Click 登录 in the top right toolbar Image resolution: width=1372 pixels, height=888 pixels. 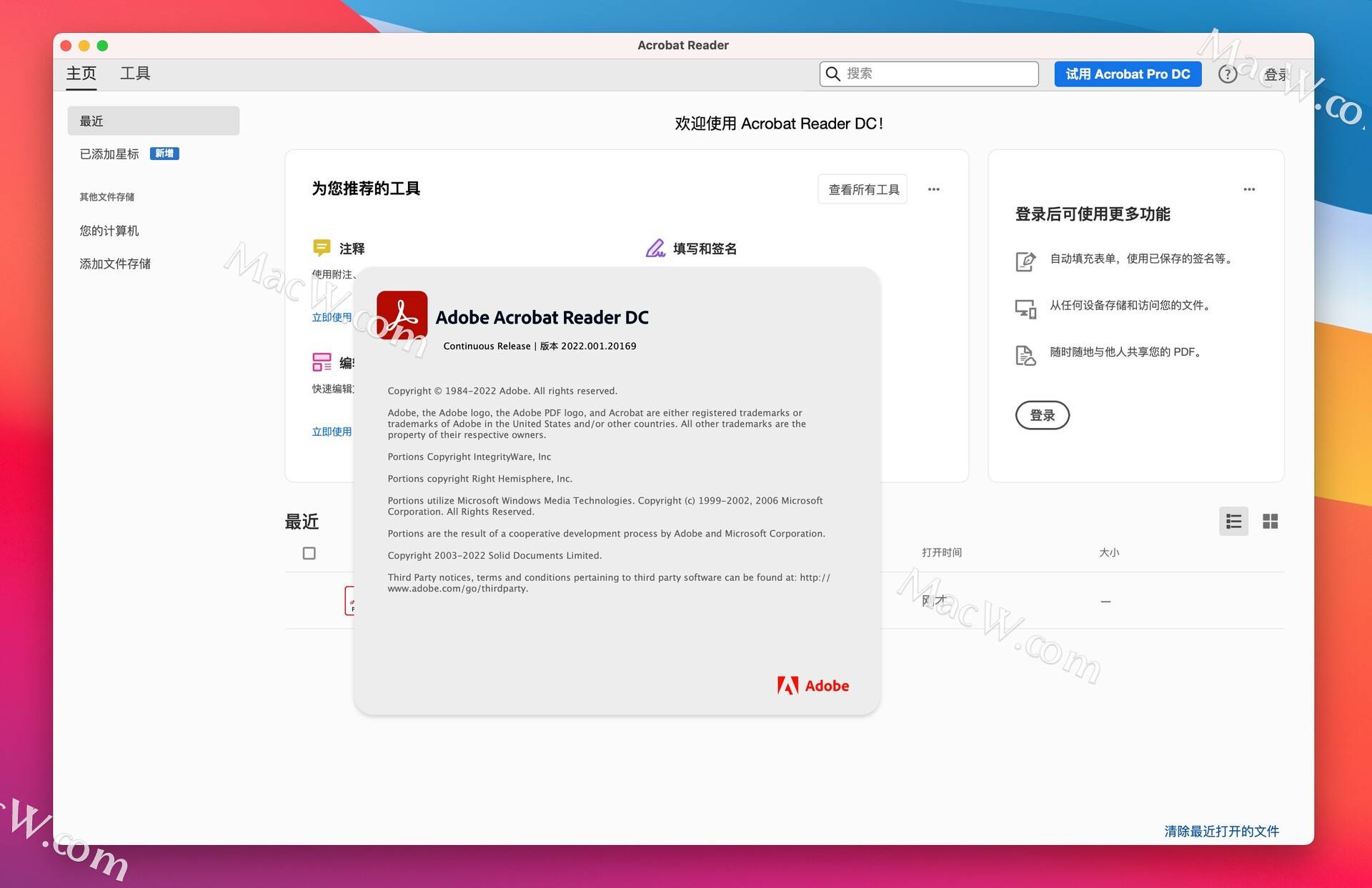(x=1275, y=75)
